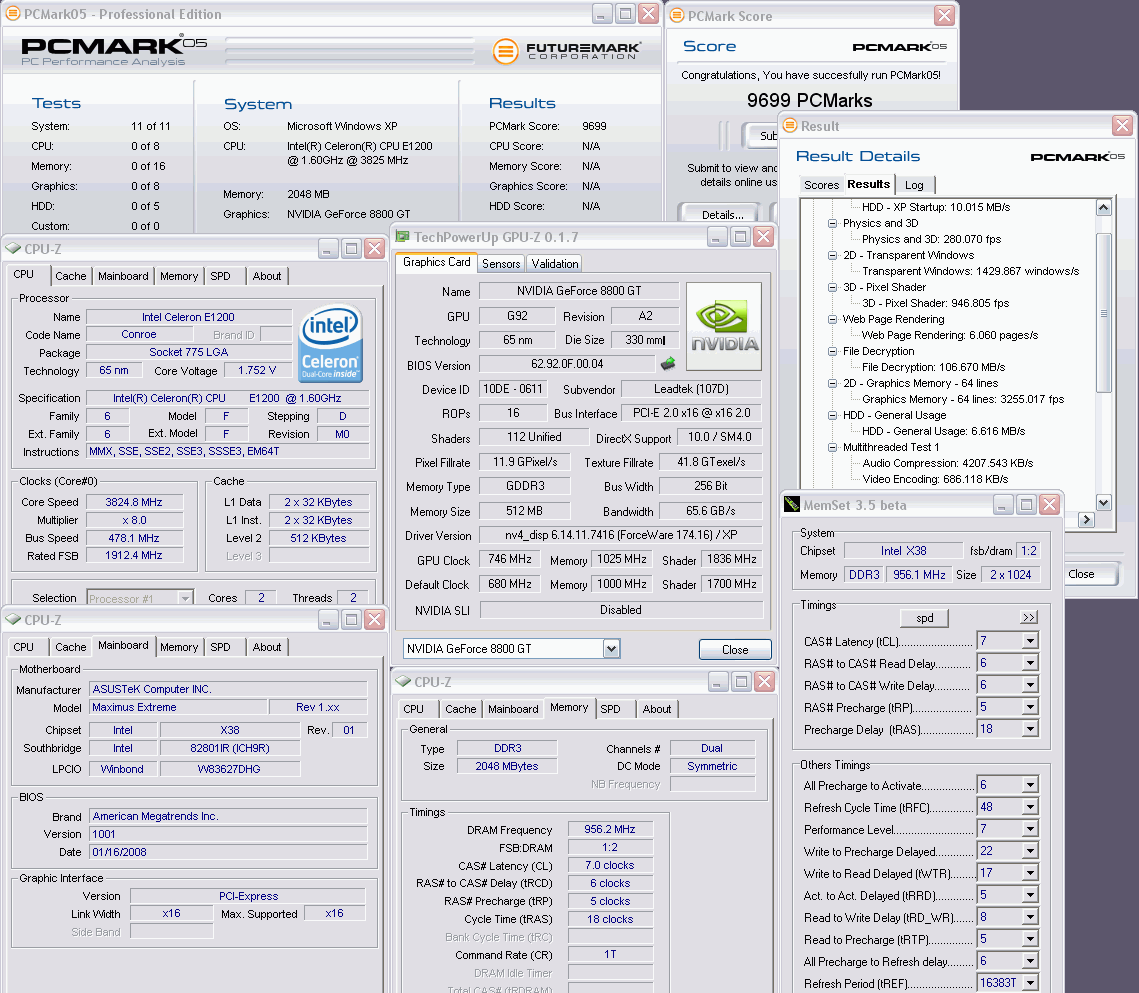Click the Intel Celeron logo in CPU-Z
Screen dimensions: 1139x993
click(331, 344)
